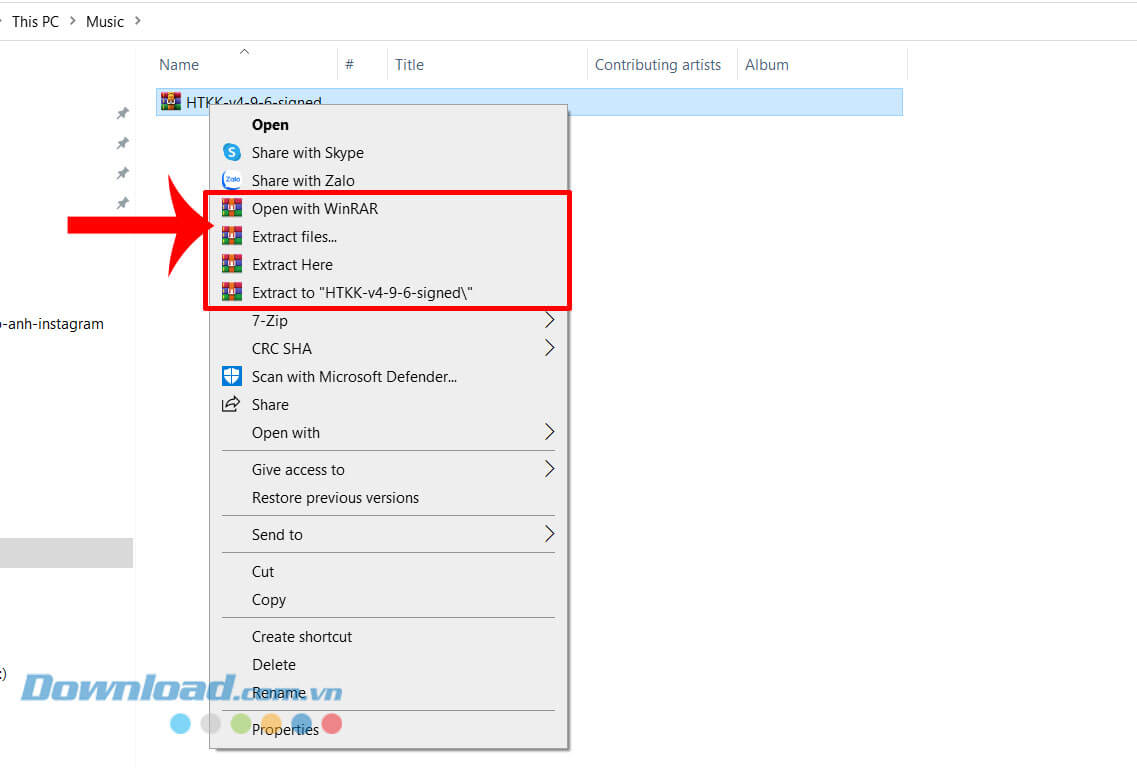Click This PC in the address bar
Screen dimensions: 1137x768
pyautogui.click(x=35, y=21)
